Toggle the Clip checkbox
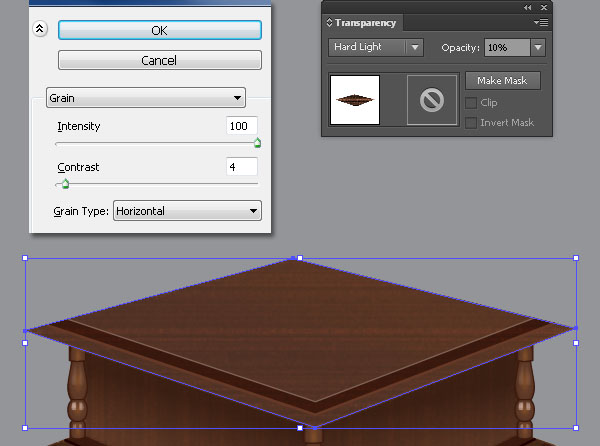Image resolution: width=600 pixels, height=446 pixels. tap(471, 103)
